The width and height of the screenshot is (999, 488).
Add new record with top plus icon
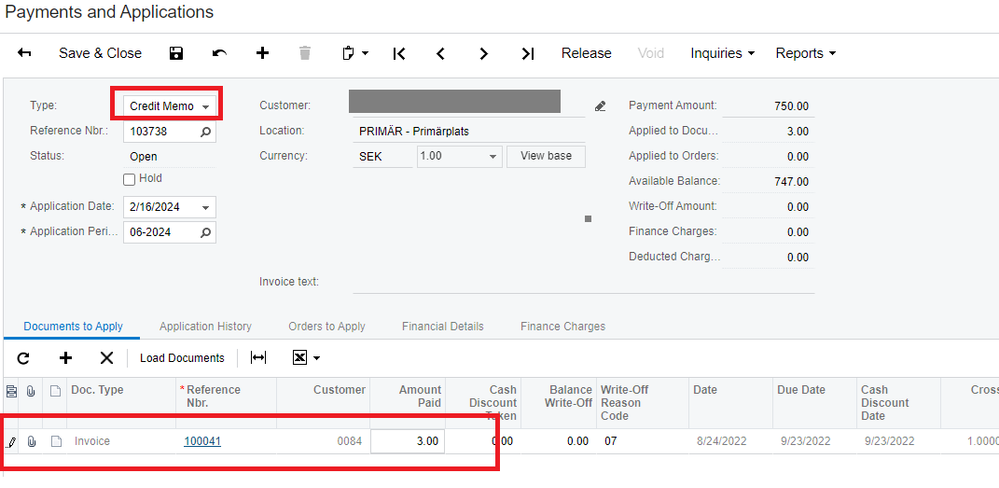coord(262,54)
